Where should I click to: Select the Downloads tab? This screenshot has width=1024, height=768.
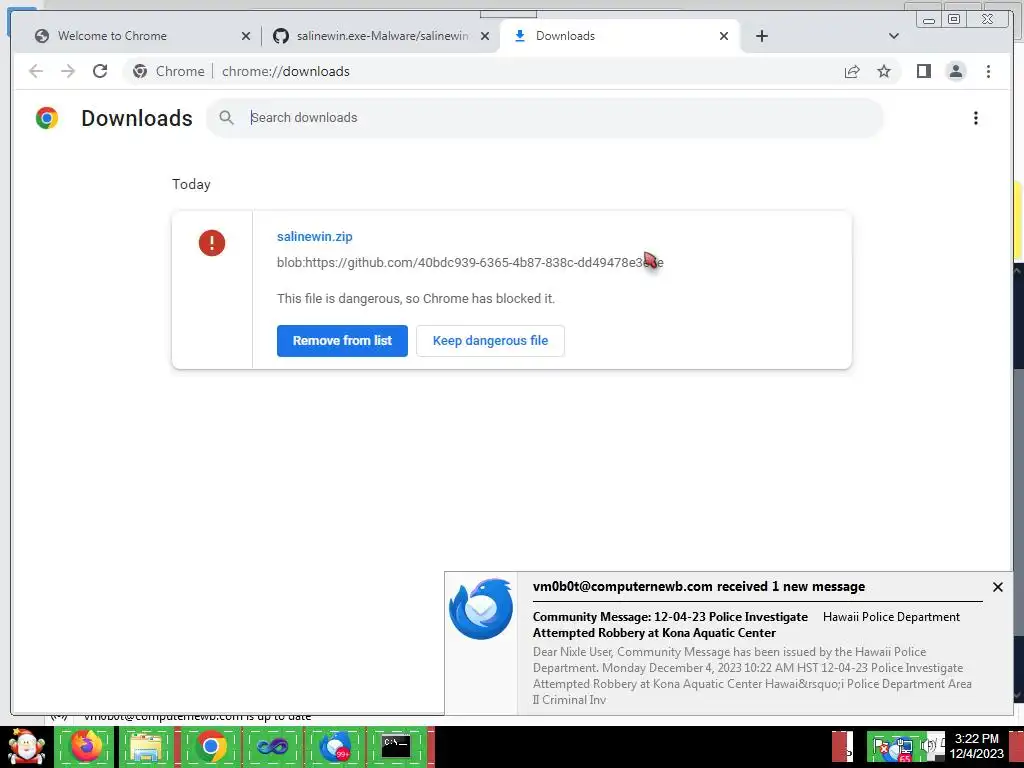[x=619, y=36]
